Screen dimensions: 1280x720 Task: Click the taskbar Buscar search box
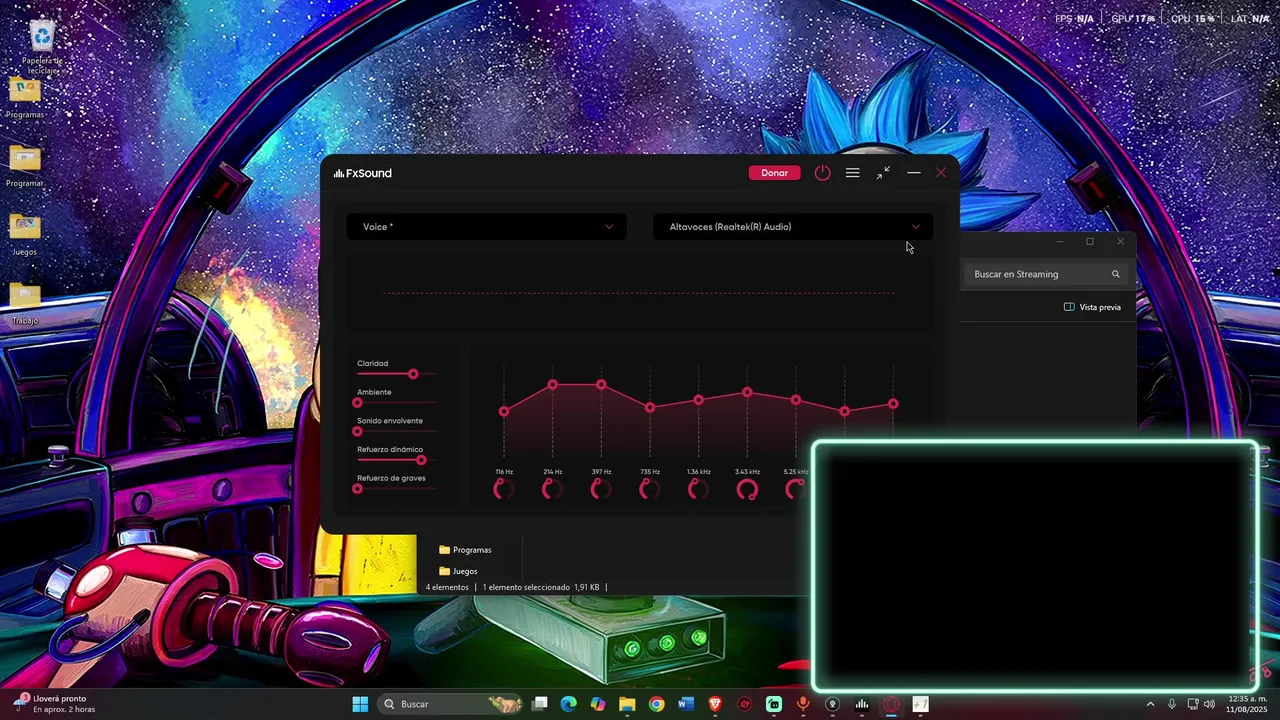point(452,704)
